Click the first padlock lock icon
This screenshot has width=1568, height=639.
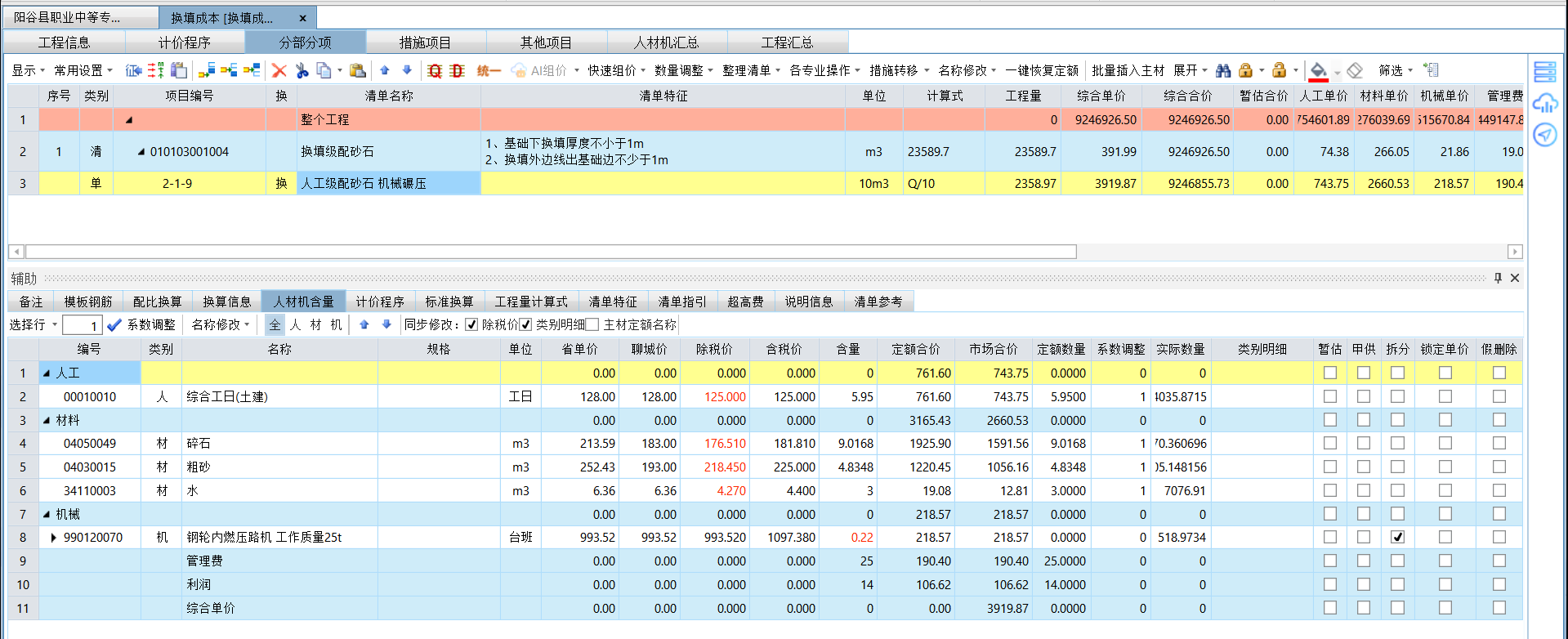pyautogui.click(x=1245, y=71)
